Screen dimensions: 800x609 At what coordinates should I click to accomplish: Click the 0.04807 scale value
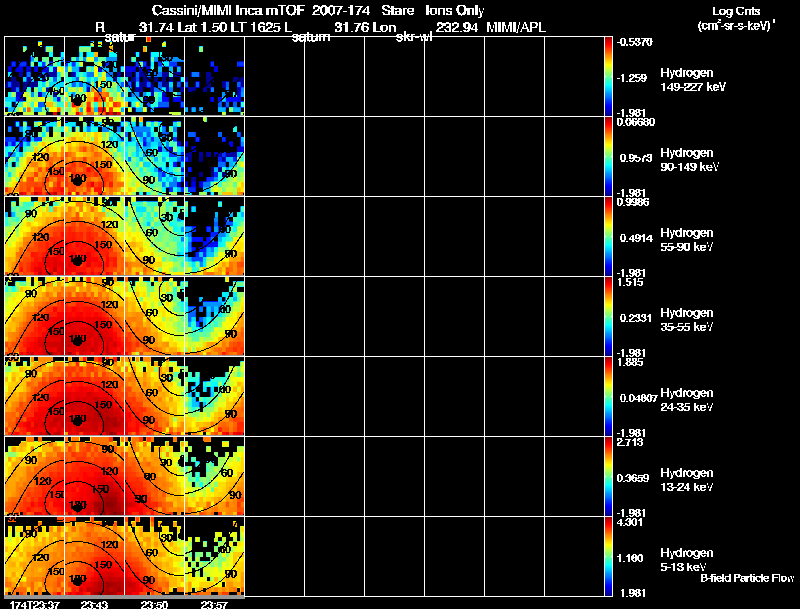point(638,398)
